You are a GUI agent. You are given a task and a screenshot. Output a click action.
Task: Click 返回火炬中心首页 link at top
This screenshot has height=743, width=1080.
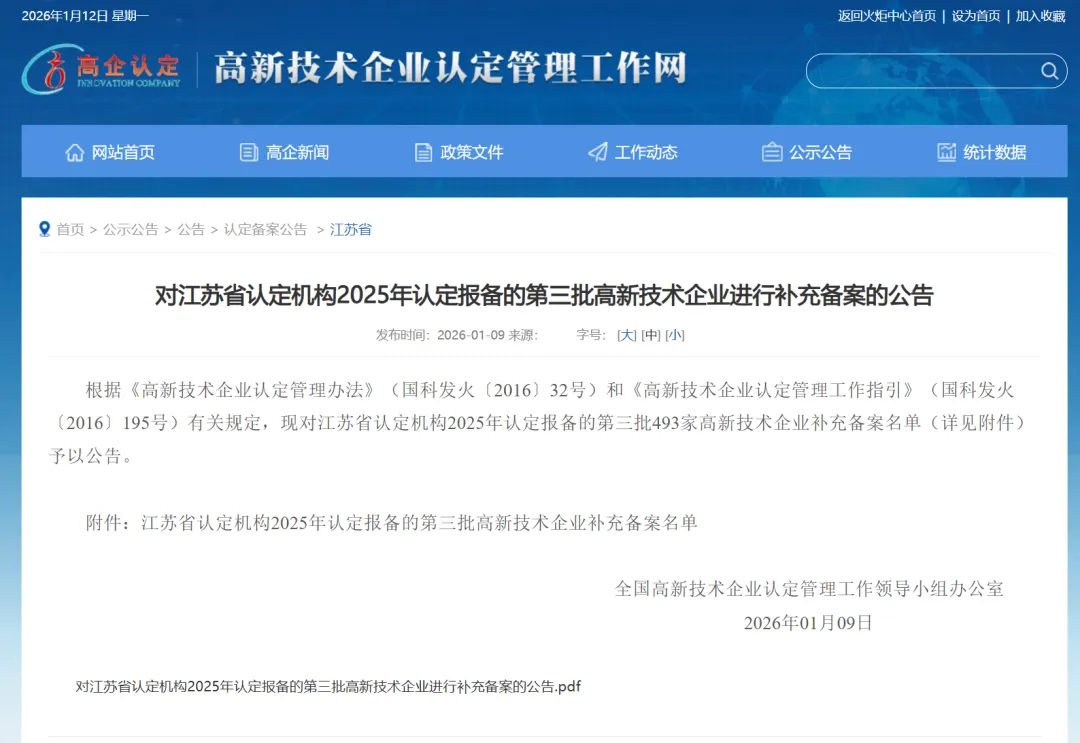886,15
